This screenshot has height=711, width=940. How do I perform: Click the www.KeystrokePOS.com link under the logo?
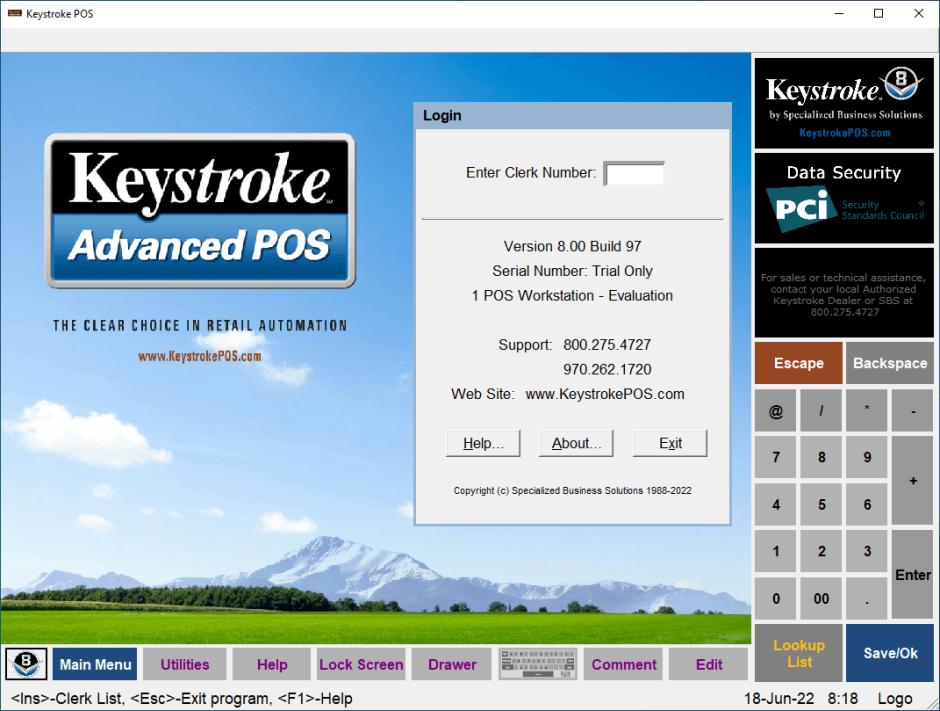point(200,356)
